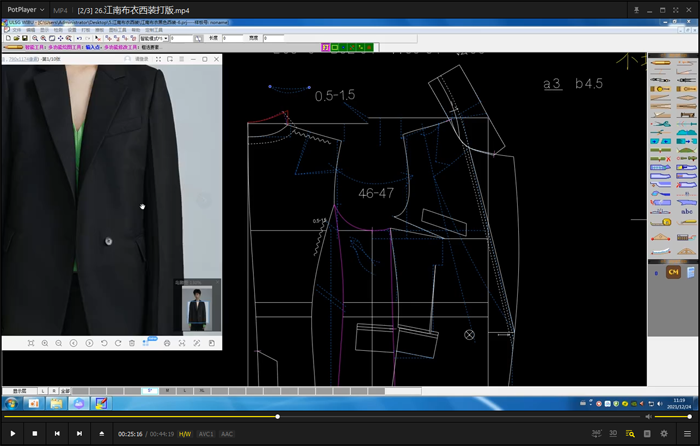Fit image to window in image viewer
The width and height of the screenshot is (700, 446).
[x=31, y=343]
